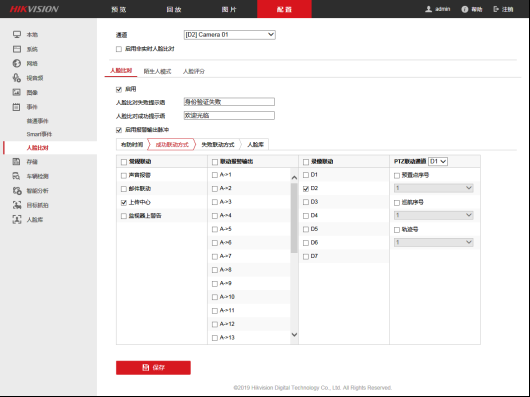530x397 pixels.
Task: Open the 图像 (Image) picture icon in sidebar
Action: click(x=17, y=92)
